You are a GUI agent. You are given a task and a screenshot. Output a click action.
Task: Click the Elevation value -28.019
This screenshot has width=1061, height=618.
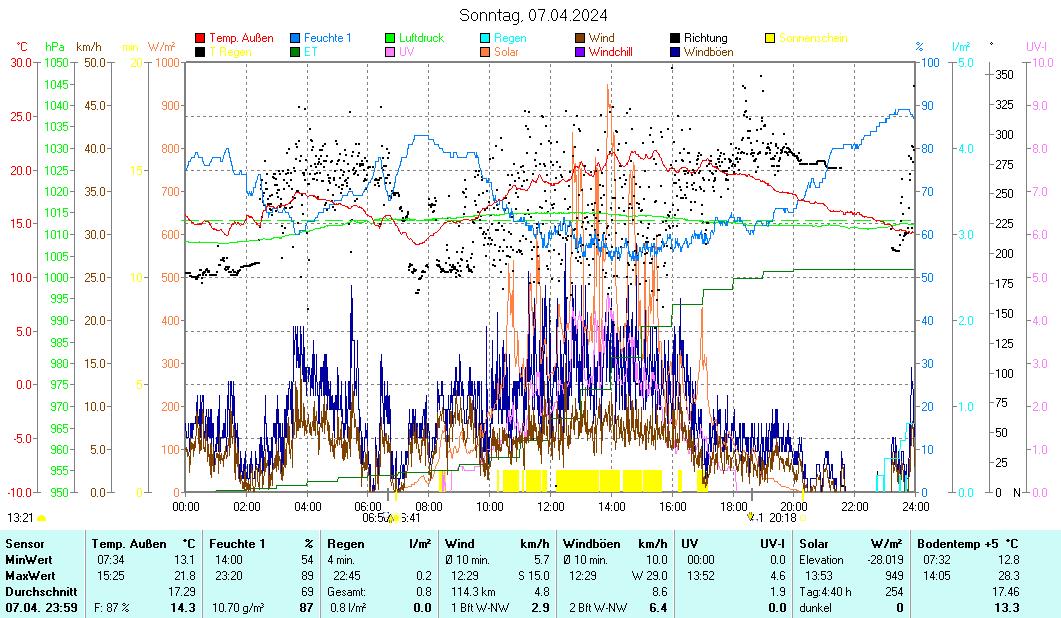tap(885, 560)
